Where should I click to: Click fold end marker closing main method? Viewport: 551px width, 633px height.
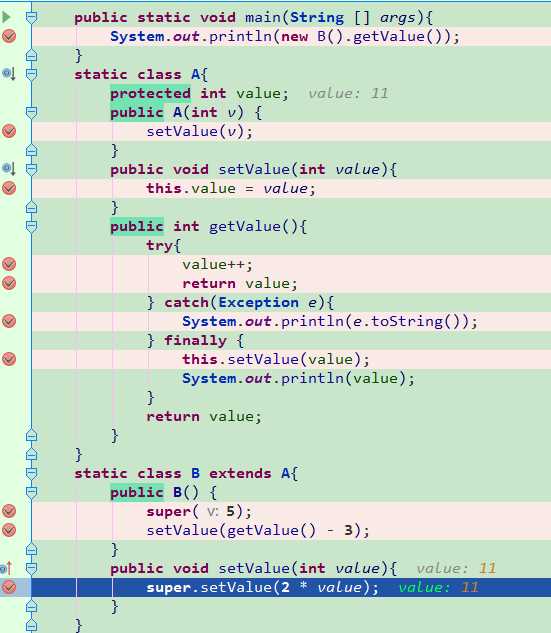(31, 55)
